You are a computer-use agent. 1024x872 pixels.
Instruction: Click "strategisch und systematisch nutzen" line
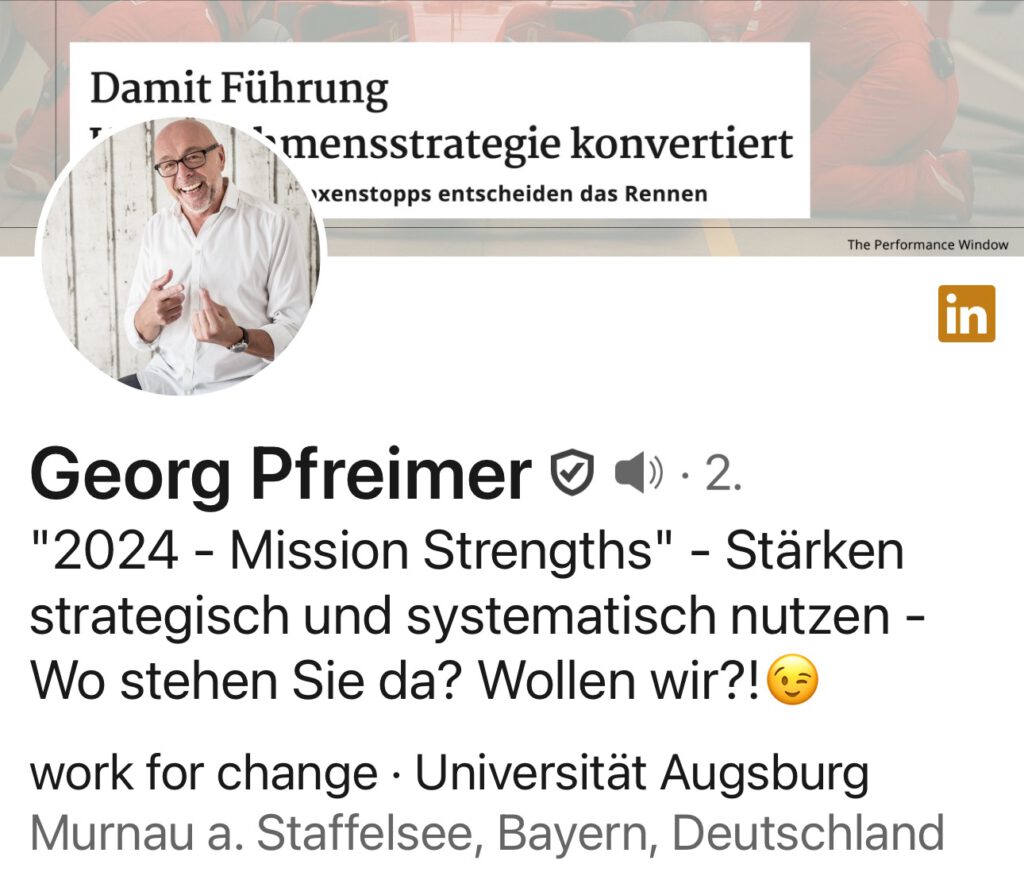click(460, 616)
